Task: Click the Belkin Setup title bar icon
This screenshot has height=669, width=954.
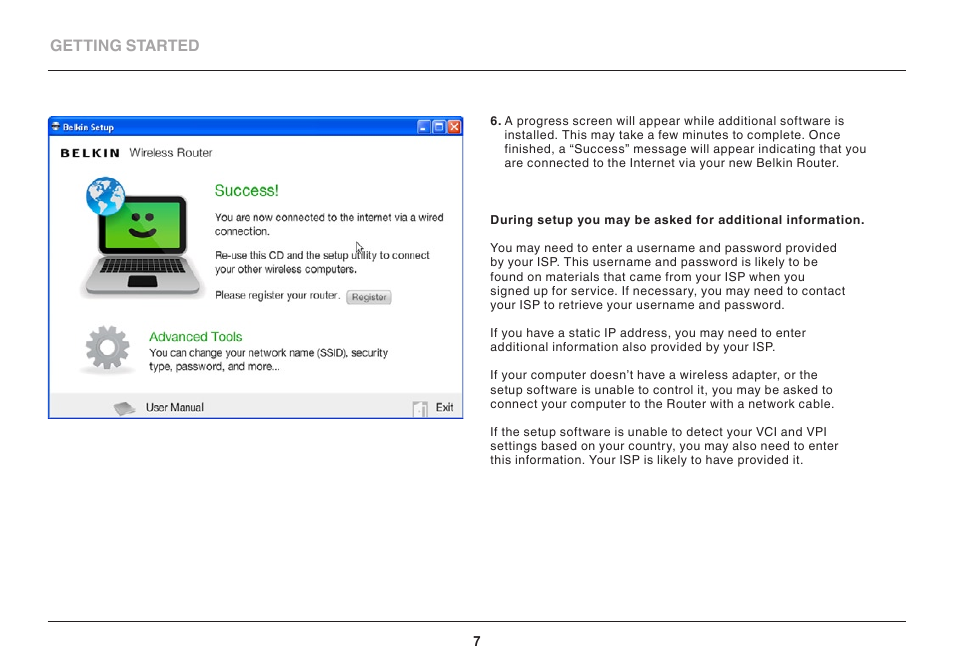Action: click(56, 127)
